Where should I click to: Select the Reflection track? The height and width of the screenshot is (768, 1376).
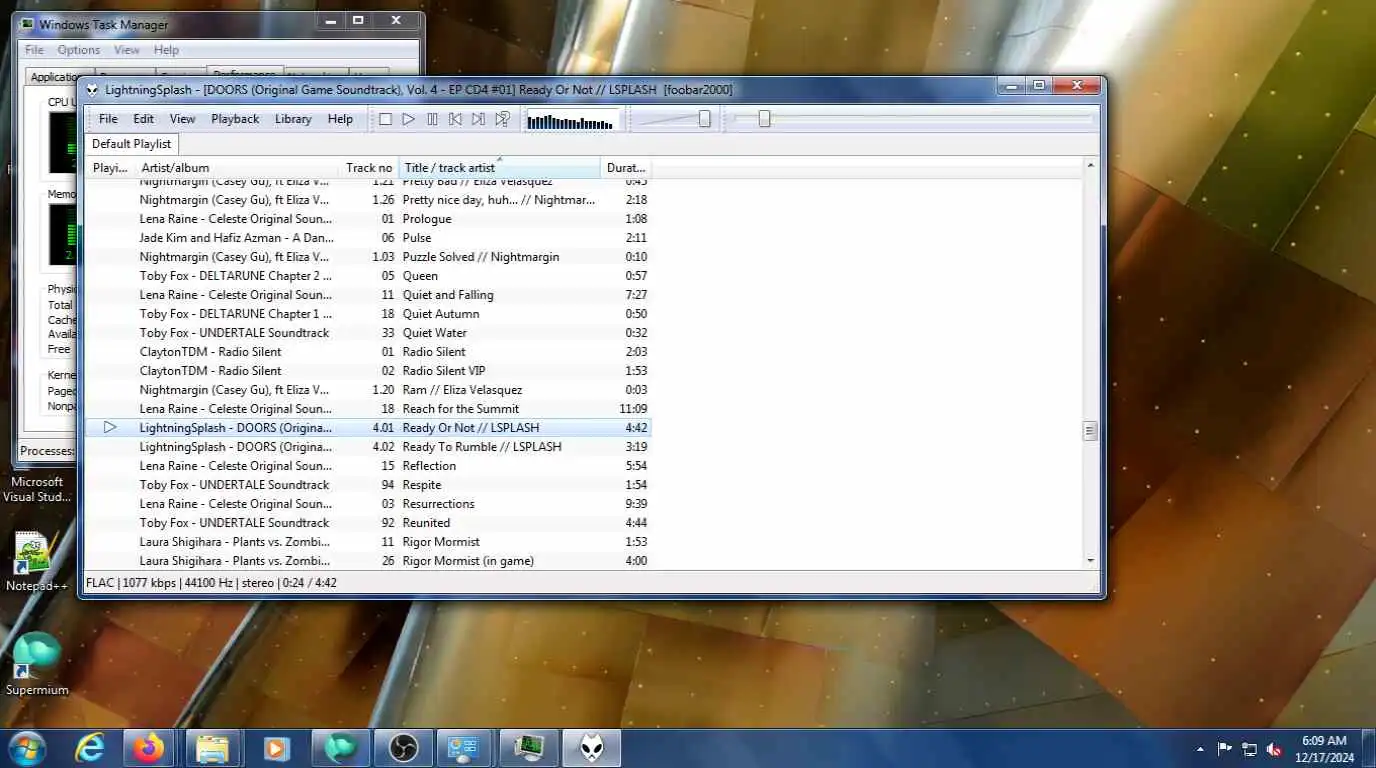[x=368, y=466]
